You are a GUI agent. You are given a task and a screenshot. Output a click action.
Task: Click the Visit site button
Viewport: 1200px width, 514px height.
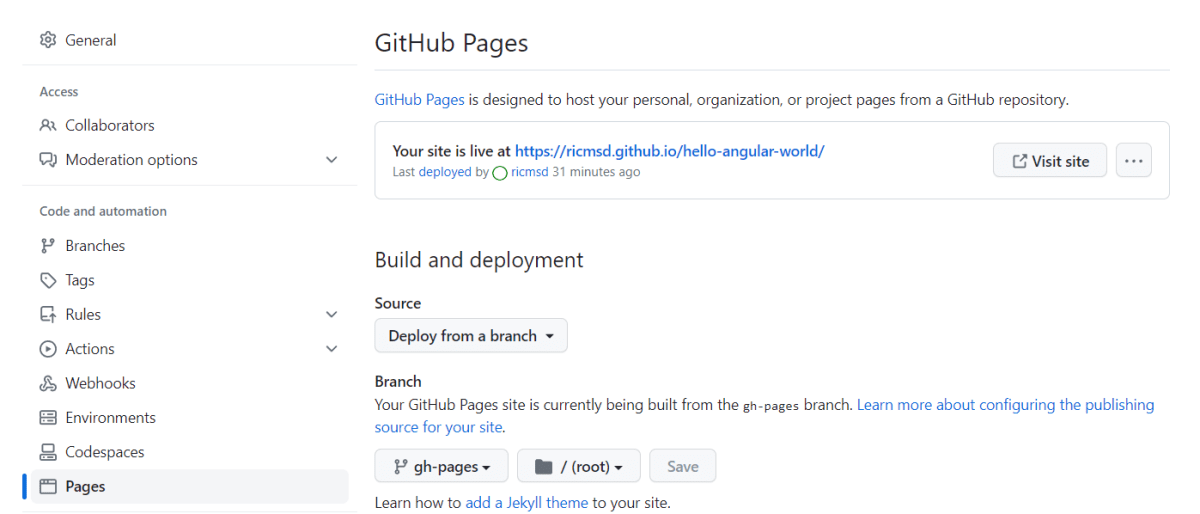(x=1050, y=160)
